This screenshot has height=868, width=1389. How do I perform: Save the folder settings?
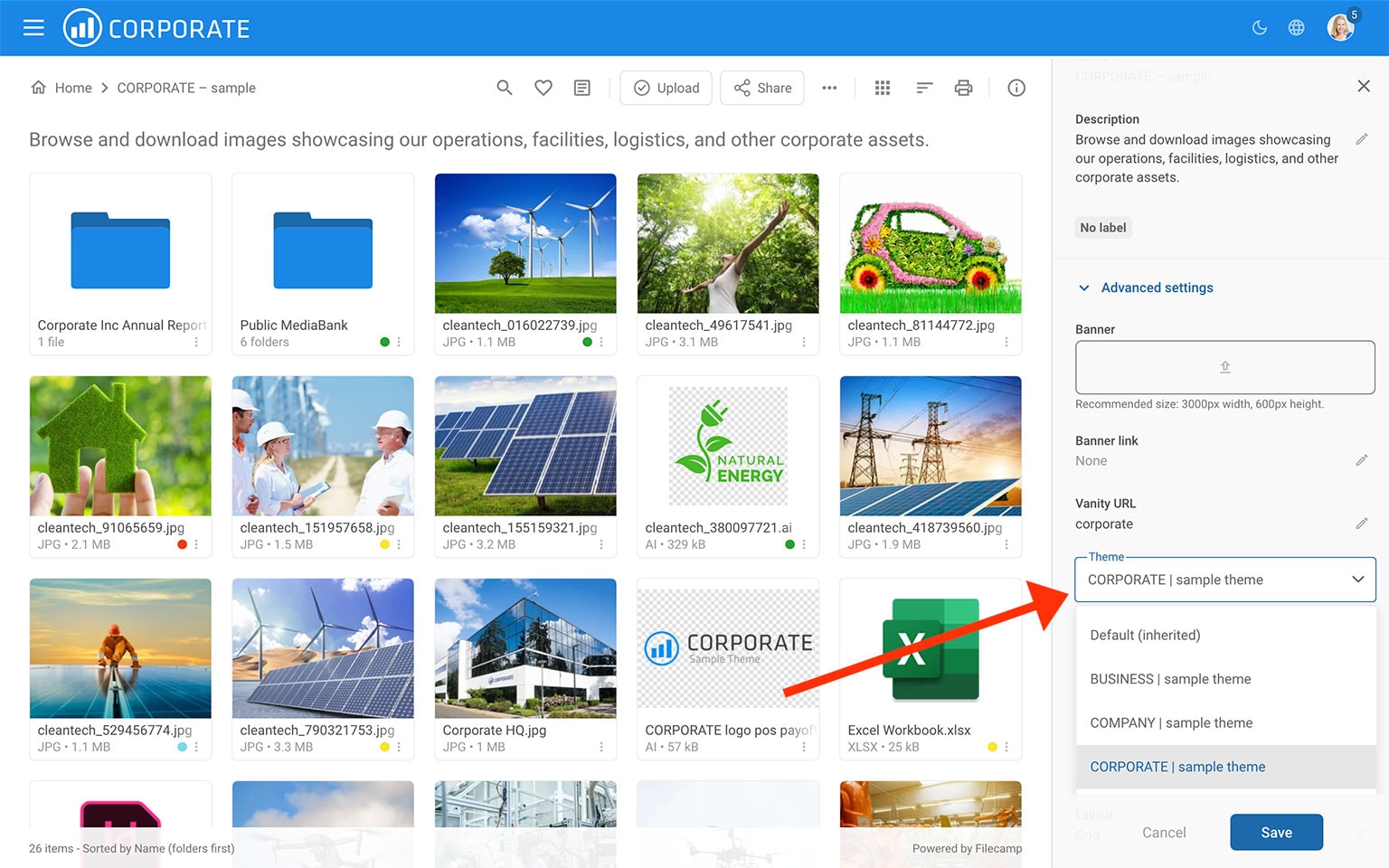tap(1276, 833)
